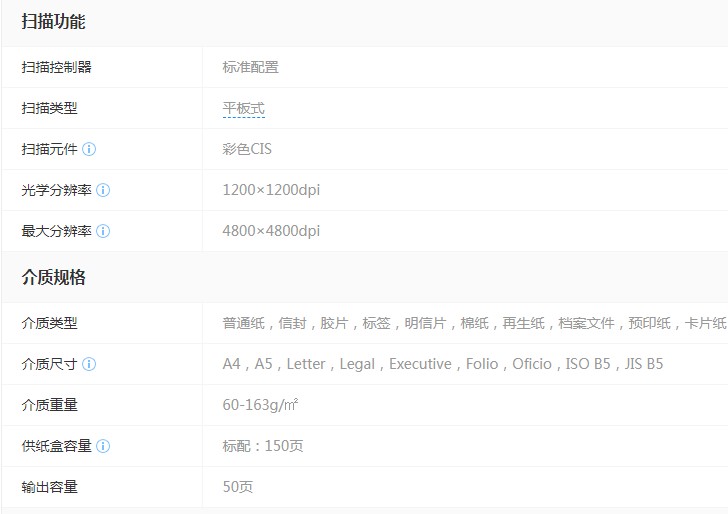Click the 标配：150页 capacity value
Image resolution: width=728 pixels, height=514 pixels.
click(262, 446)
